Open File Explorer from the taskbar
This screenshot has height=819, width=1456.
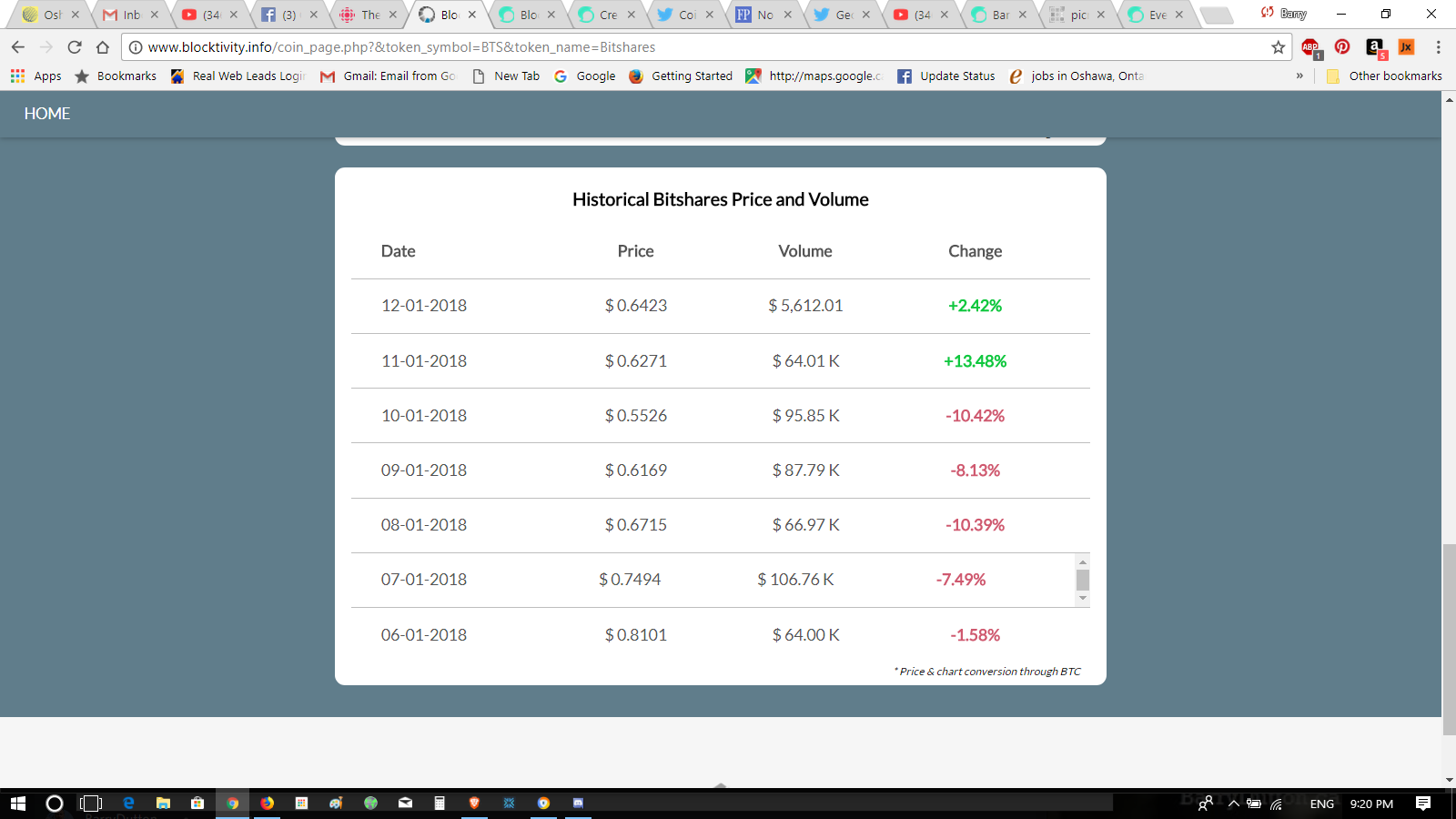point(163,803)
